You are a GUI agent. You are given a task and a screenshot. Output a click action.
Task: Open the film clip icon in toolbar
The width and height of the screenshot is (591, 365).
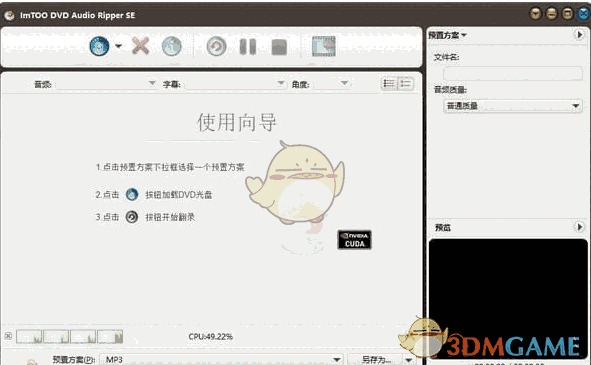pyautogui.click(x=324, y=46)
